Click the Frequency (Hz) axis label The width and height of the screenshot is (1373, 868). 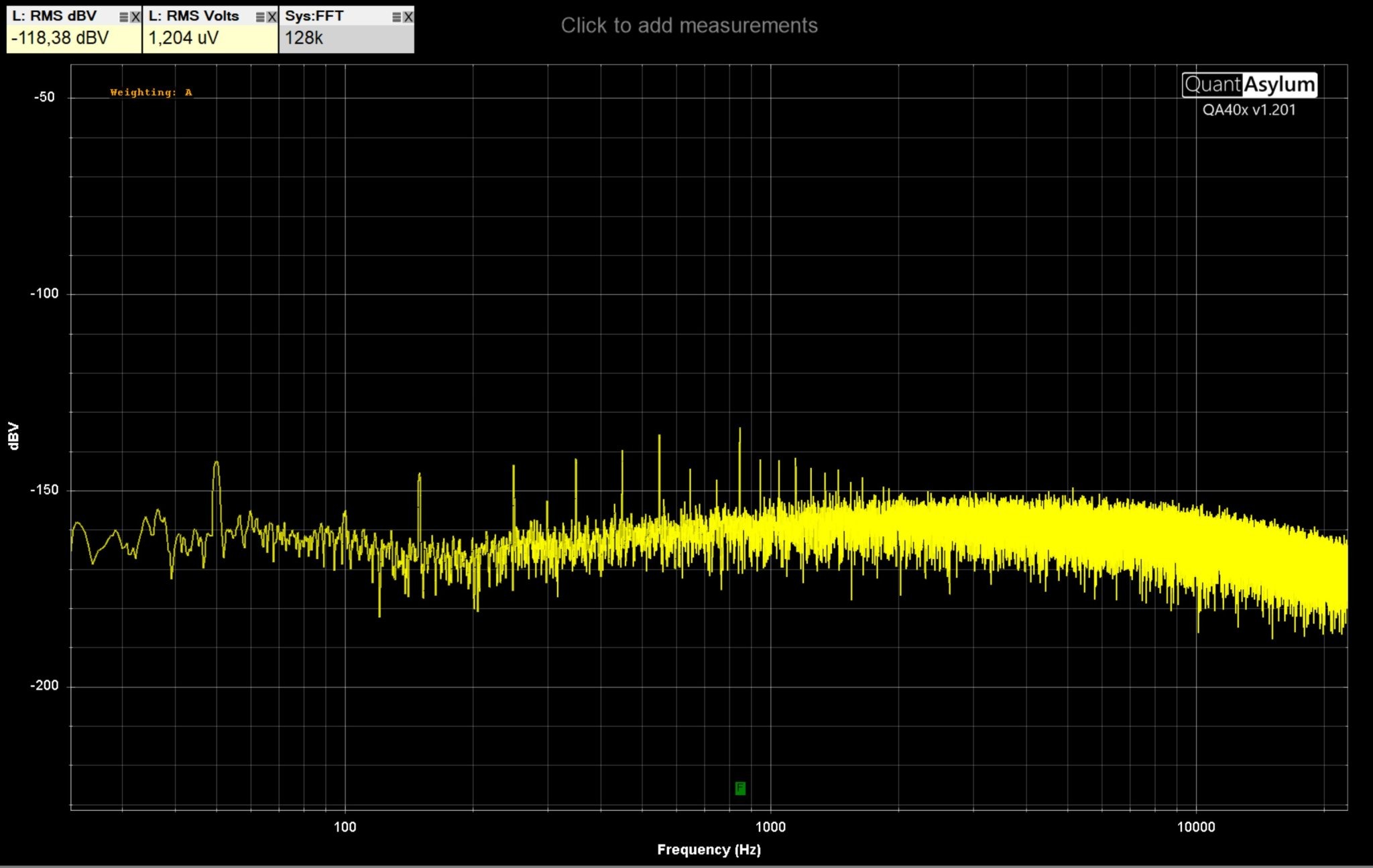pyautogui.click(x=709, y=850)
